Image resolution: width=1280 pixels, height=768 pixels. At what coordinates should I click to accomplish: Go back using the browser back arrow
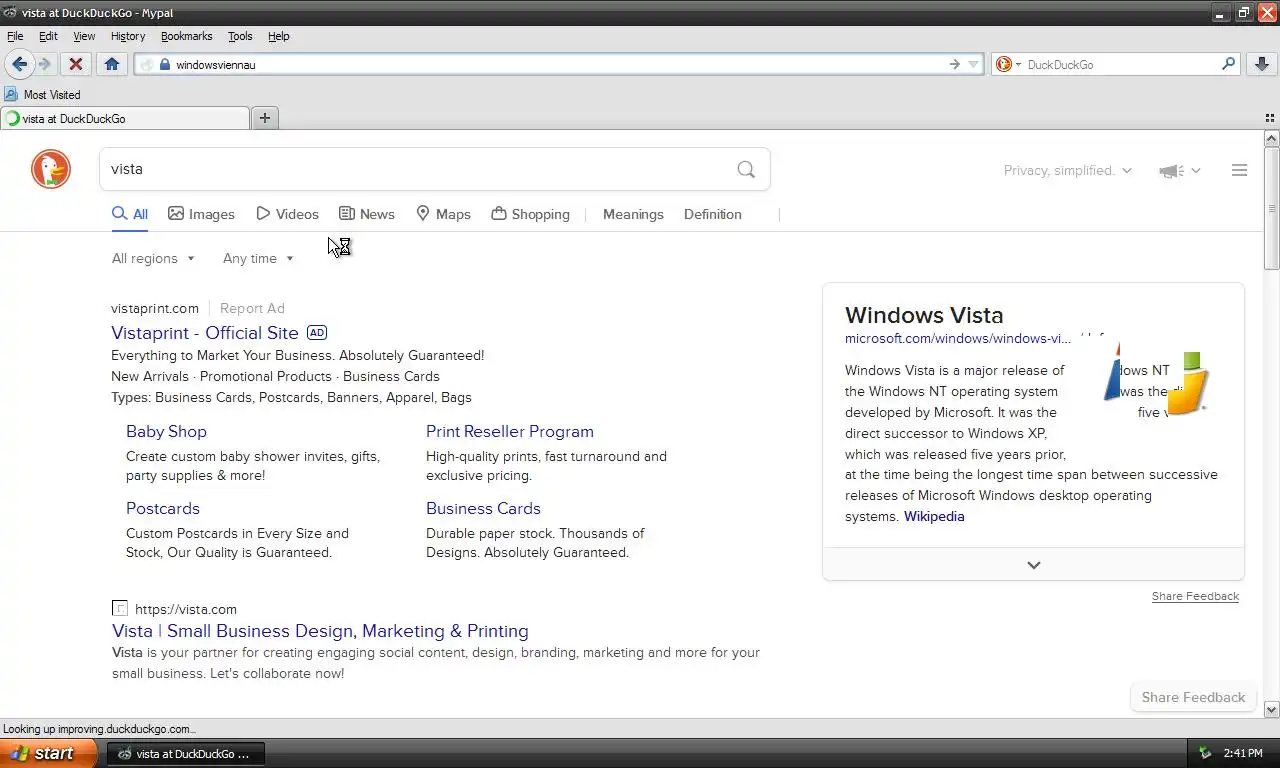(19, 64)
